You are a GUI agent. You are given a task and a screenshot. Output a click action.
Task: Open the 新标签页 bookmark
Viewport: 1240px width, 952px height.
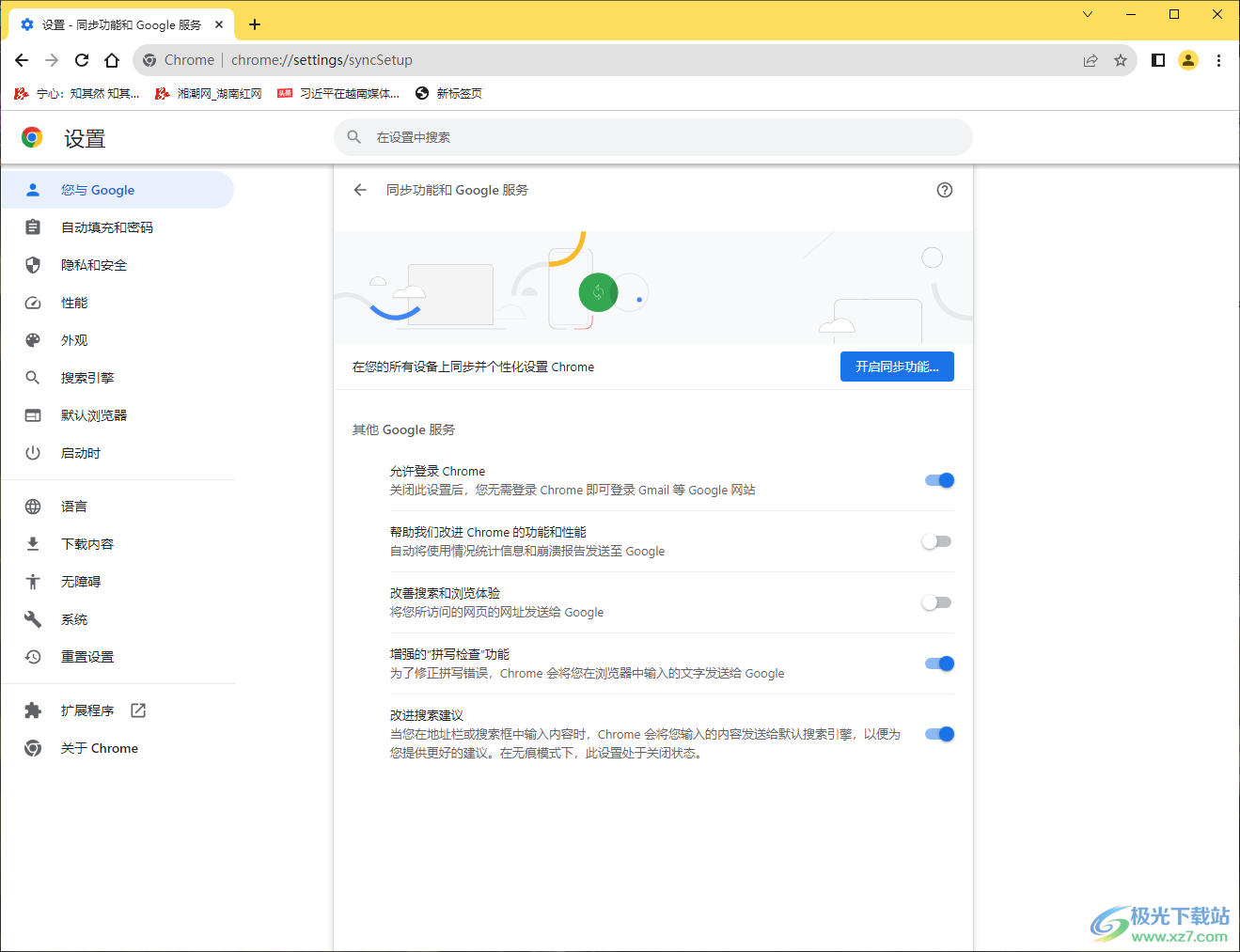(449, 93)
